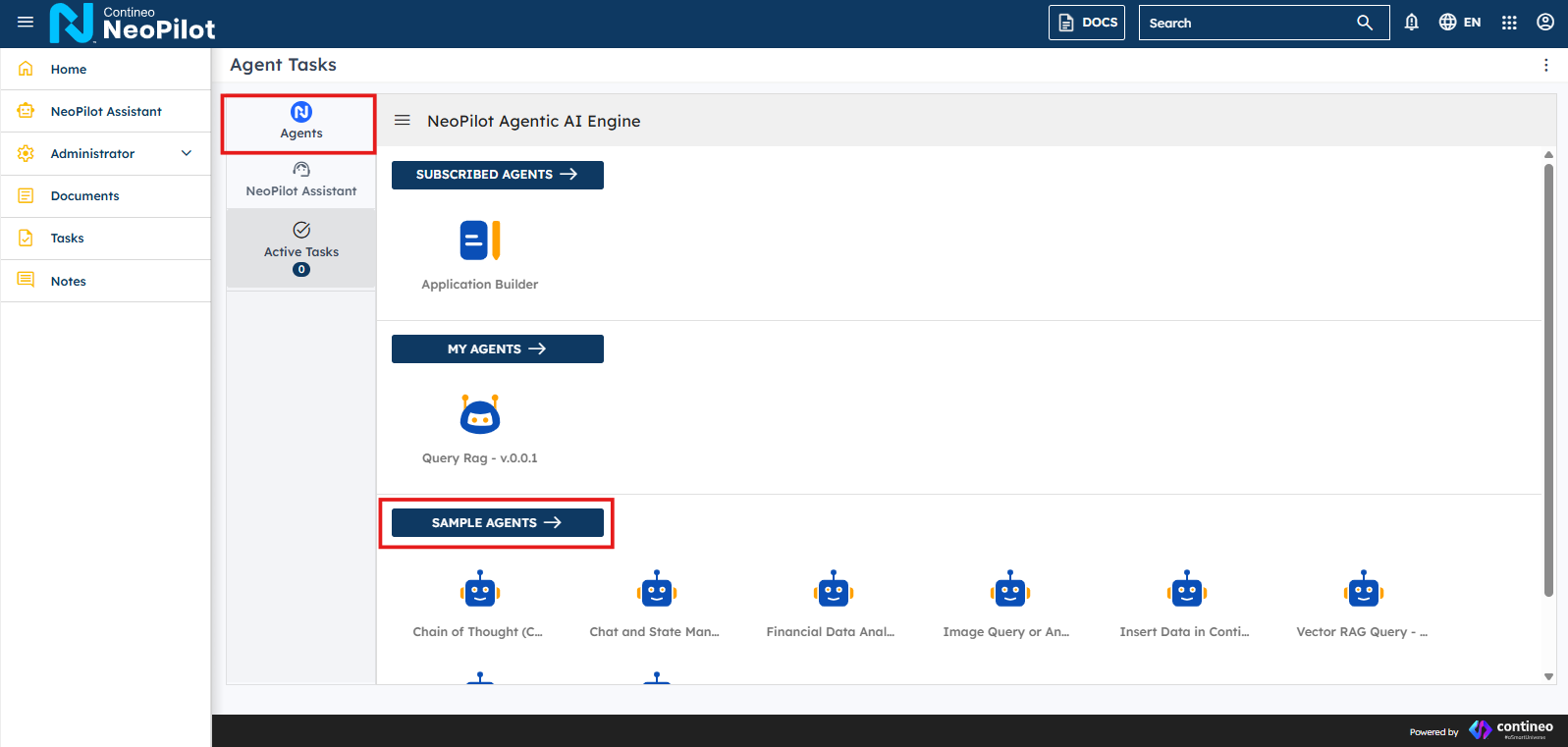
Task: Open Agent Tasks three-dot options menu
Action: [x=1545, y=65]
